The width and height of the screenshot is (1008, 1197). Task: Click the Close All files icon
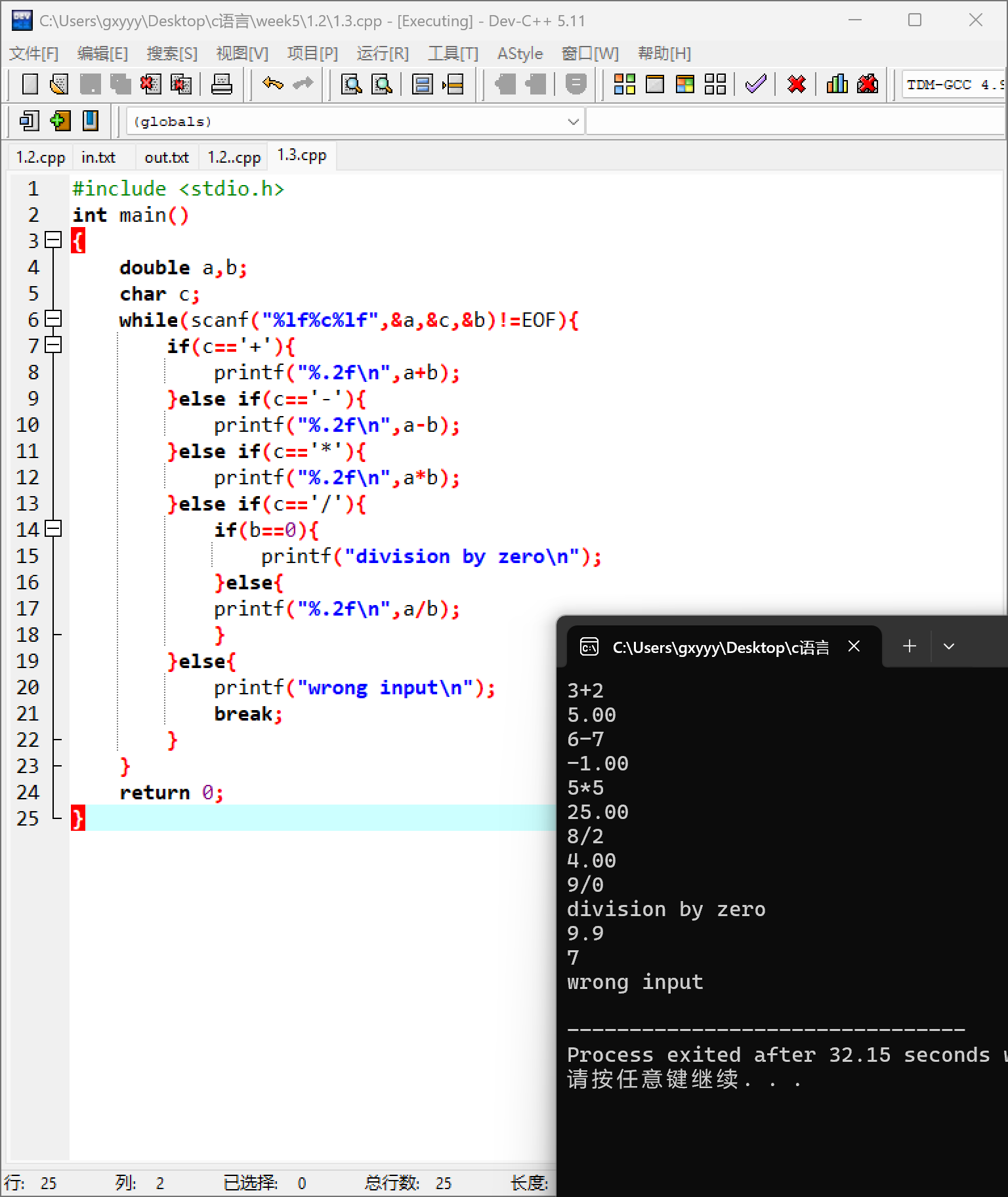181,84
